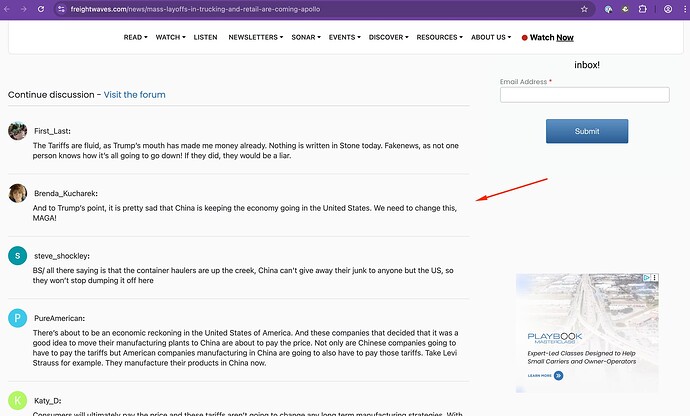The width and height of the screenshot is (690, 416).
Task: Click Playbook ad text 'Expert-Led Classes Designed to Help'
Action: pyautogui.click(x=581, y=353)
